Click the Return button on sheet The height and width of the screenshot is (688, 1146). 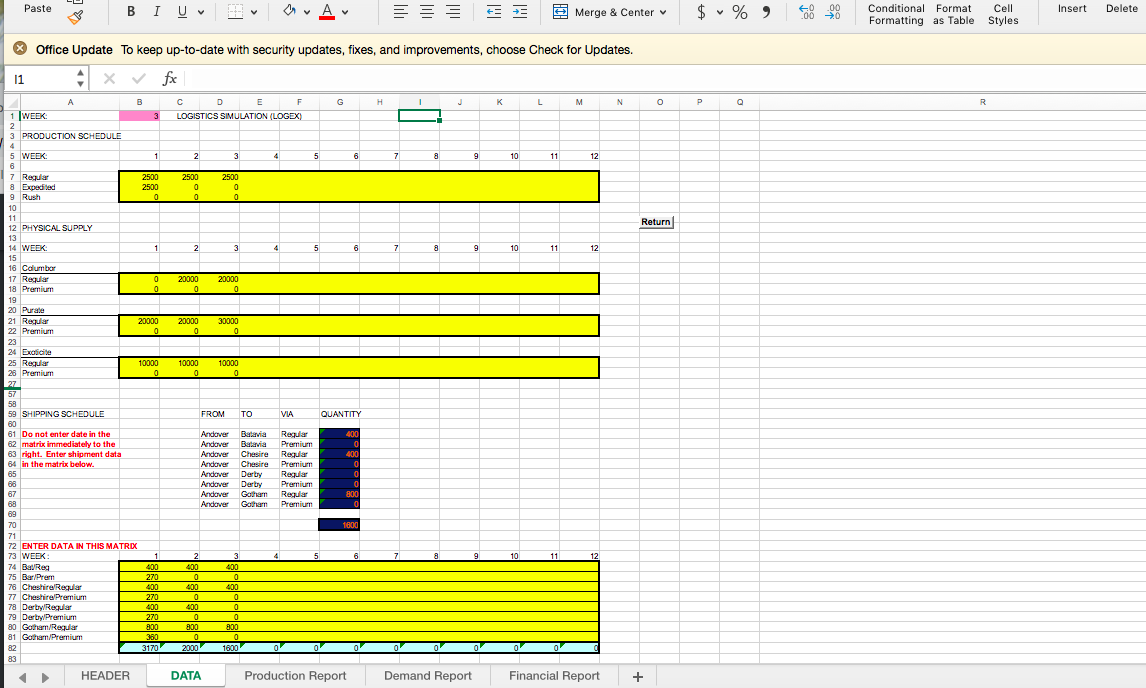coord(656,222)
